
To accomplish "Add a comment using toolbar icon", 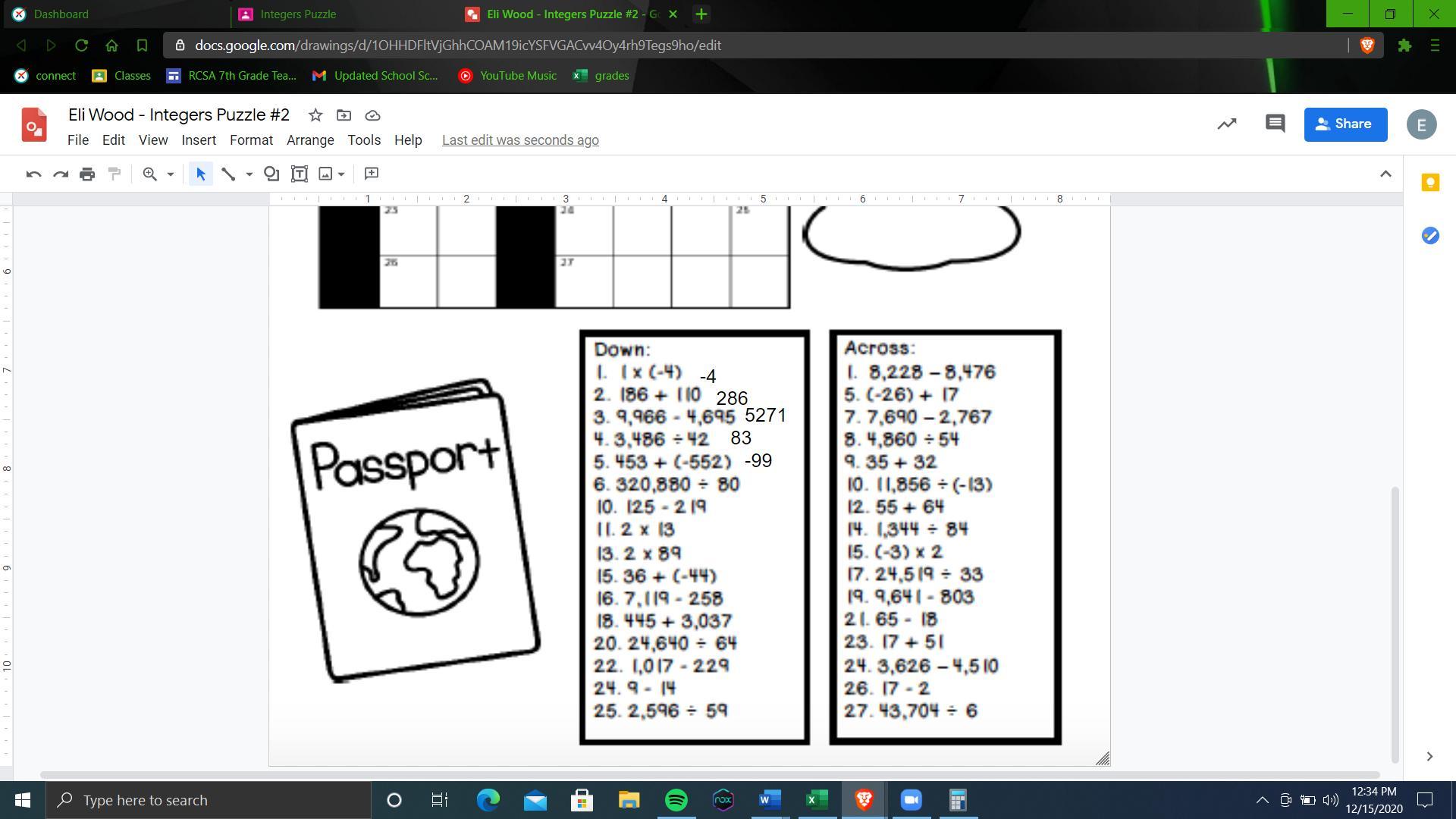I will 372,174.
